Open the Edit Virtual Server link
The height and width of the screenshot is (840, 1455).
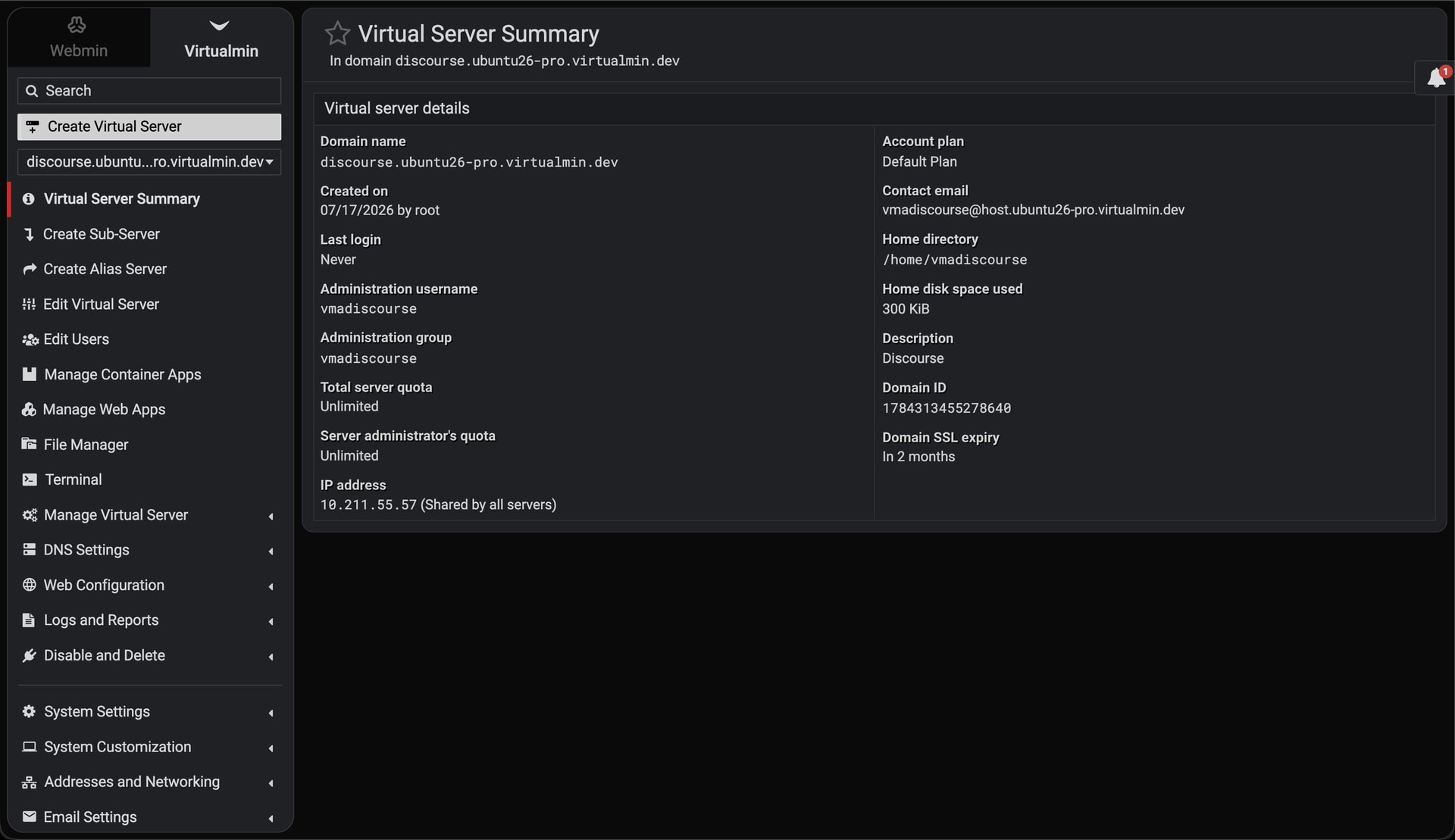pyautogui.click(x=101, y=304)
